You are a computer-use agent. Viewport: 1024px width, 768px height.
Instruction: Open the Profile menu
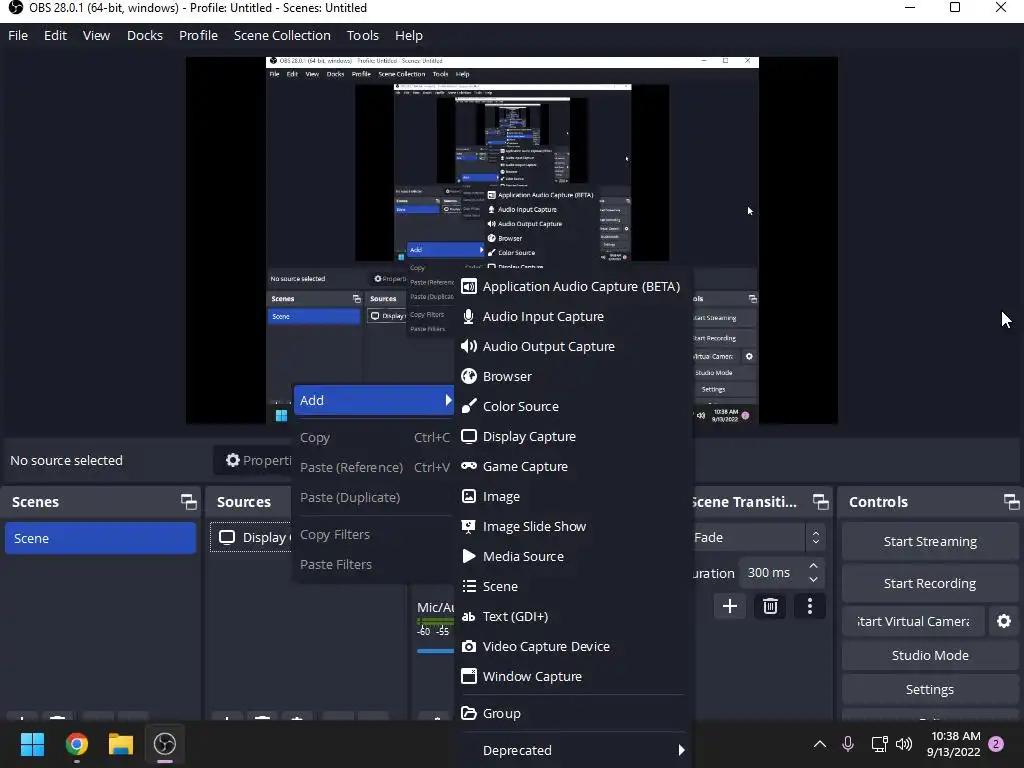coord(199,35)
